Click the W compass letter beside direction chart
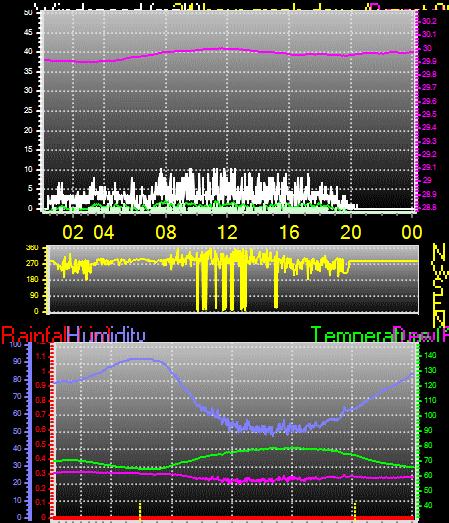This screenshot has height=523, width=449. tap(439, 273)
